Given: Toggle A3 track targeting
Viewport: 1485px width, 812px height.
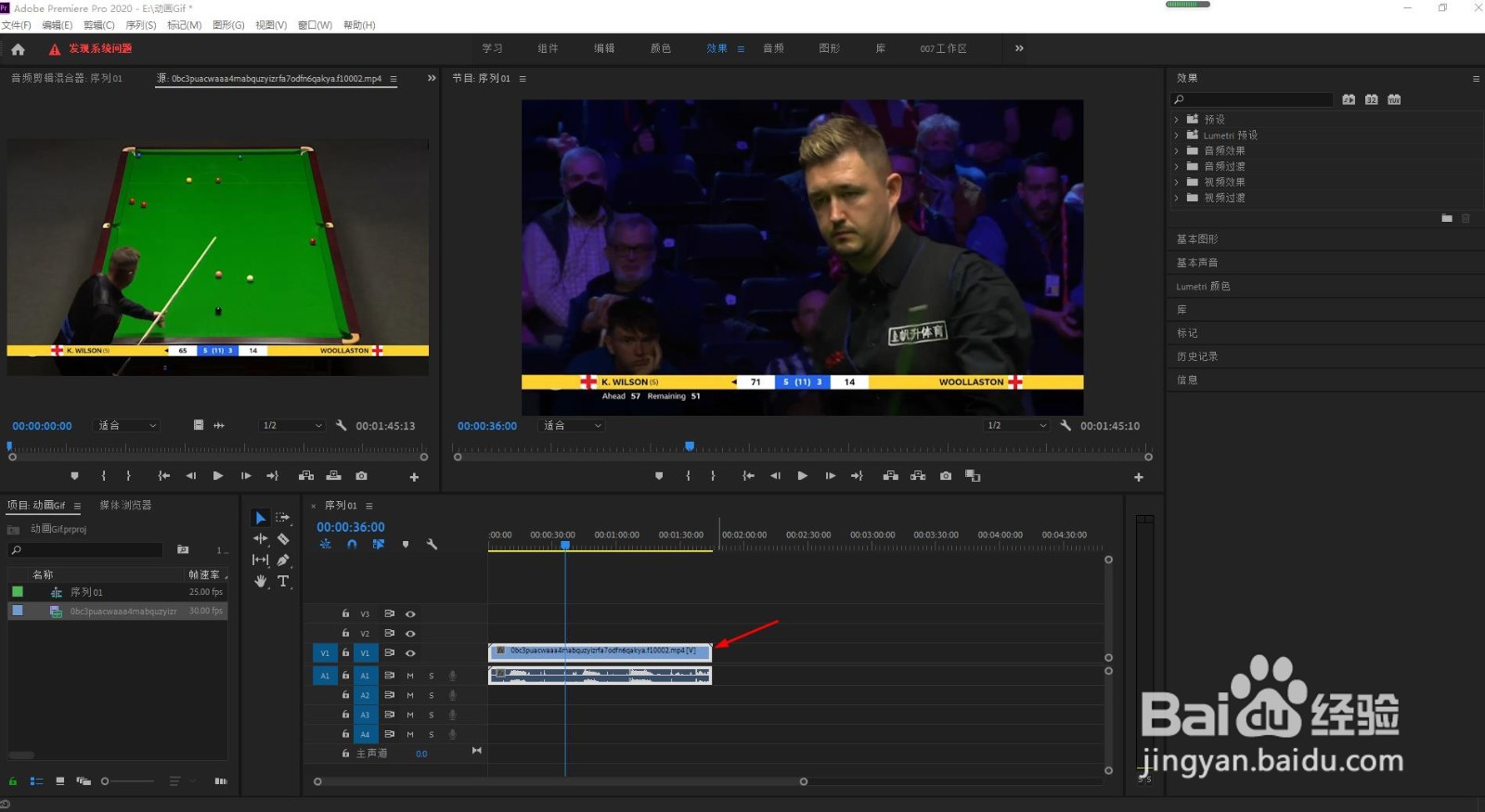Looking at the screenshot, I should (x=365, y=715).
